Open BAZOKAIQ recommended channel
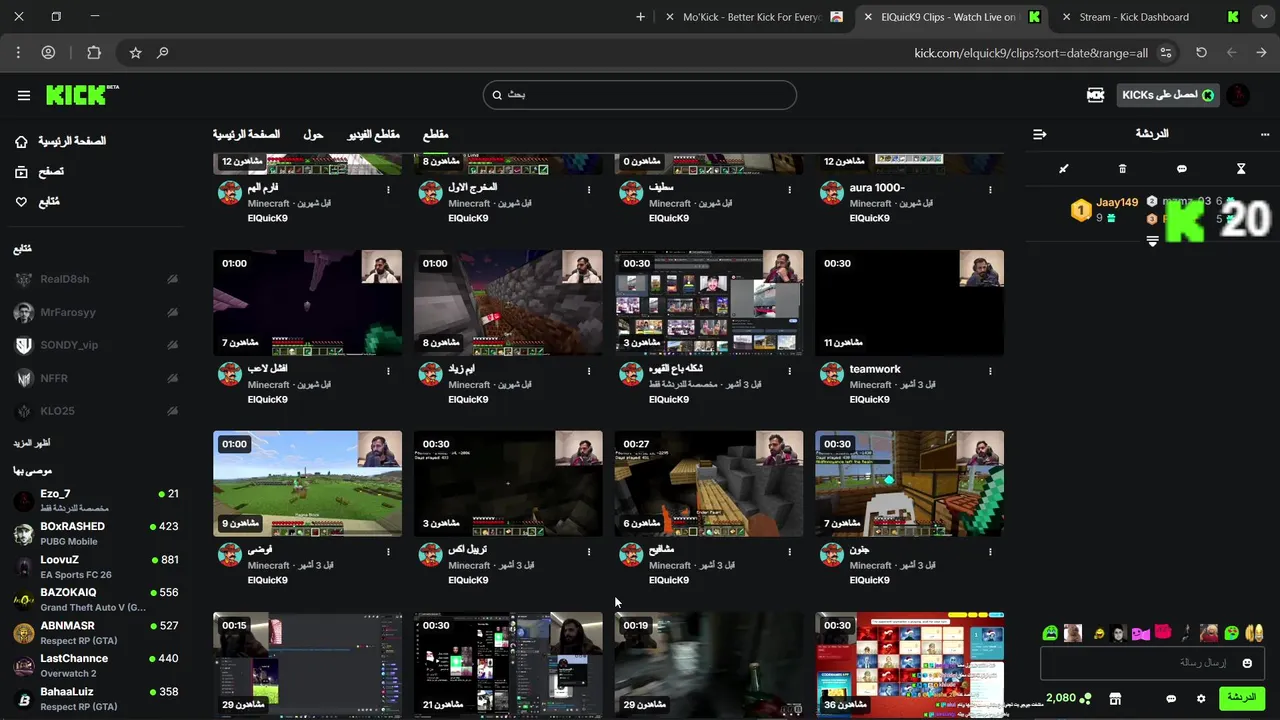Image resolution: width=1280 pixels, height=720 pixels. 96,599
